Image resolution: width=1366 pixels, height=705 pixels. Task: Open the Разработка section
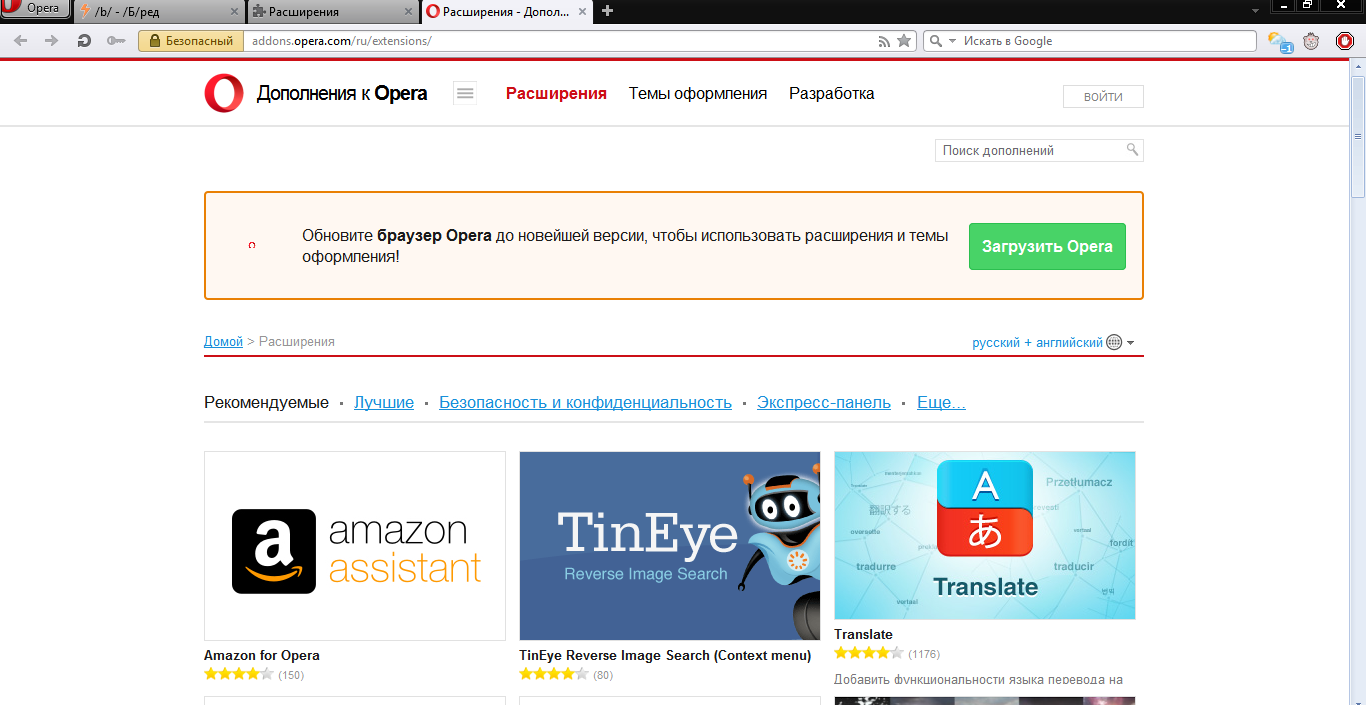832,93
